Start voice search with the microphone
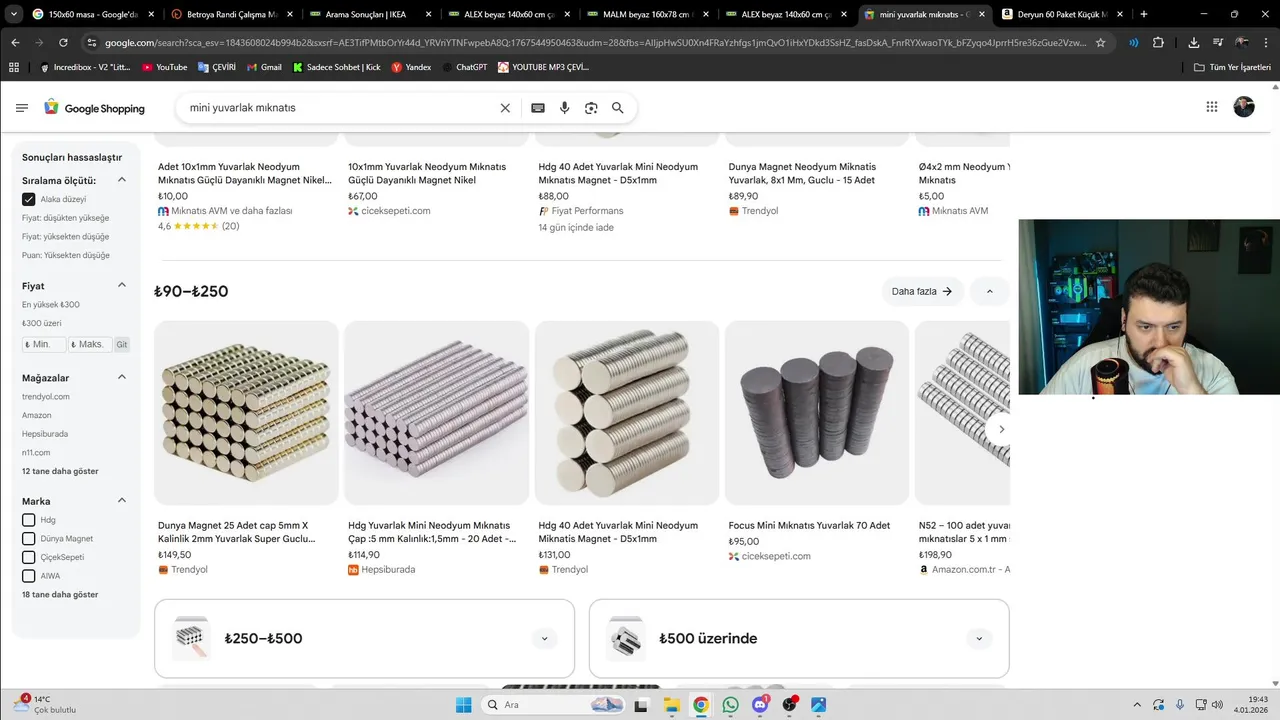 pyautogui.click(x=565, y=108)
